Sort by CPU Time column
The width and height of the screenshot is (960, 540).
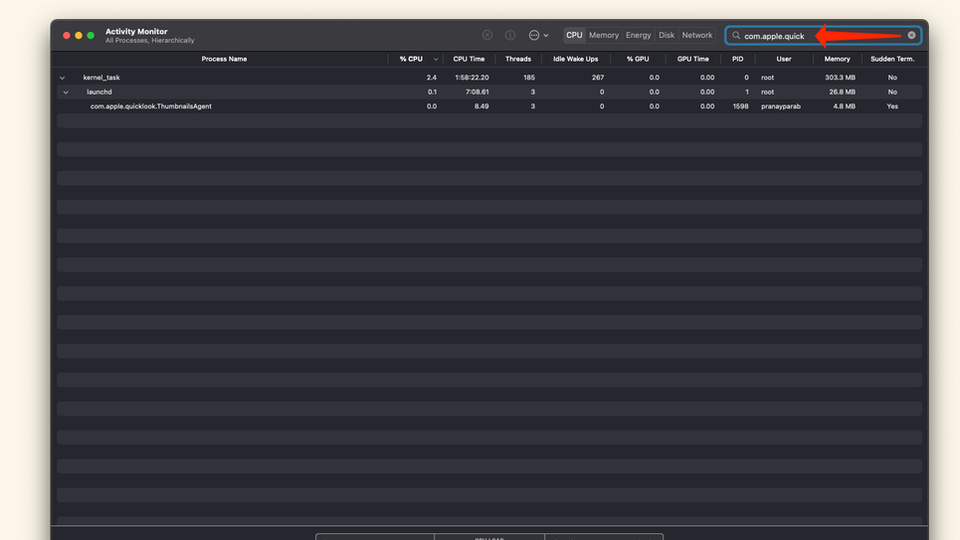[x=469, y=59]
